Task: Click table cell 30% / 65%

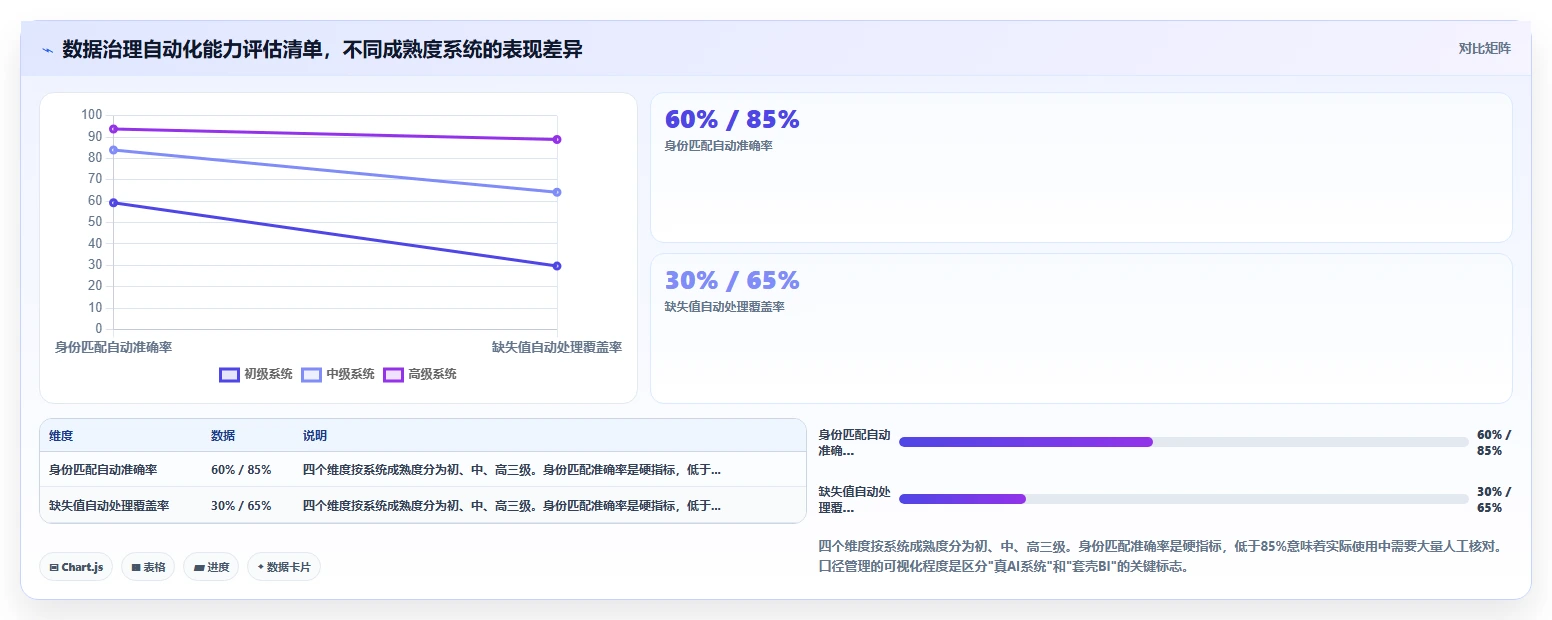Action: pyautogui.click(x=241, y=505)
